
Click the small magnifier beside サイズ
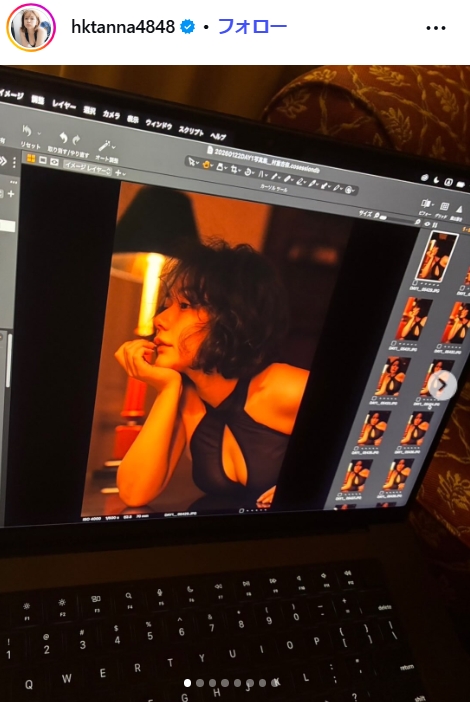(x=376, y=215)
